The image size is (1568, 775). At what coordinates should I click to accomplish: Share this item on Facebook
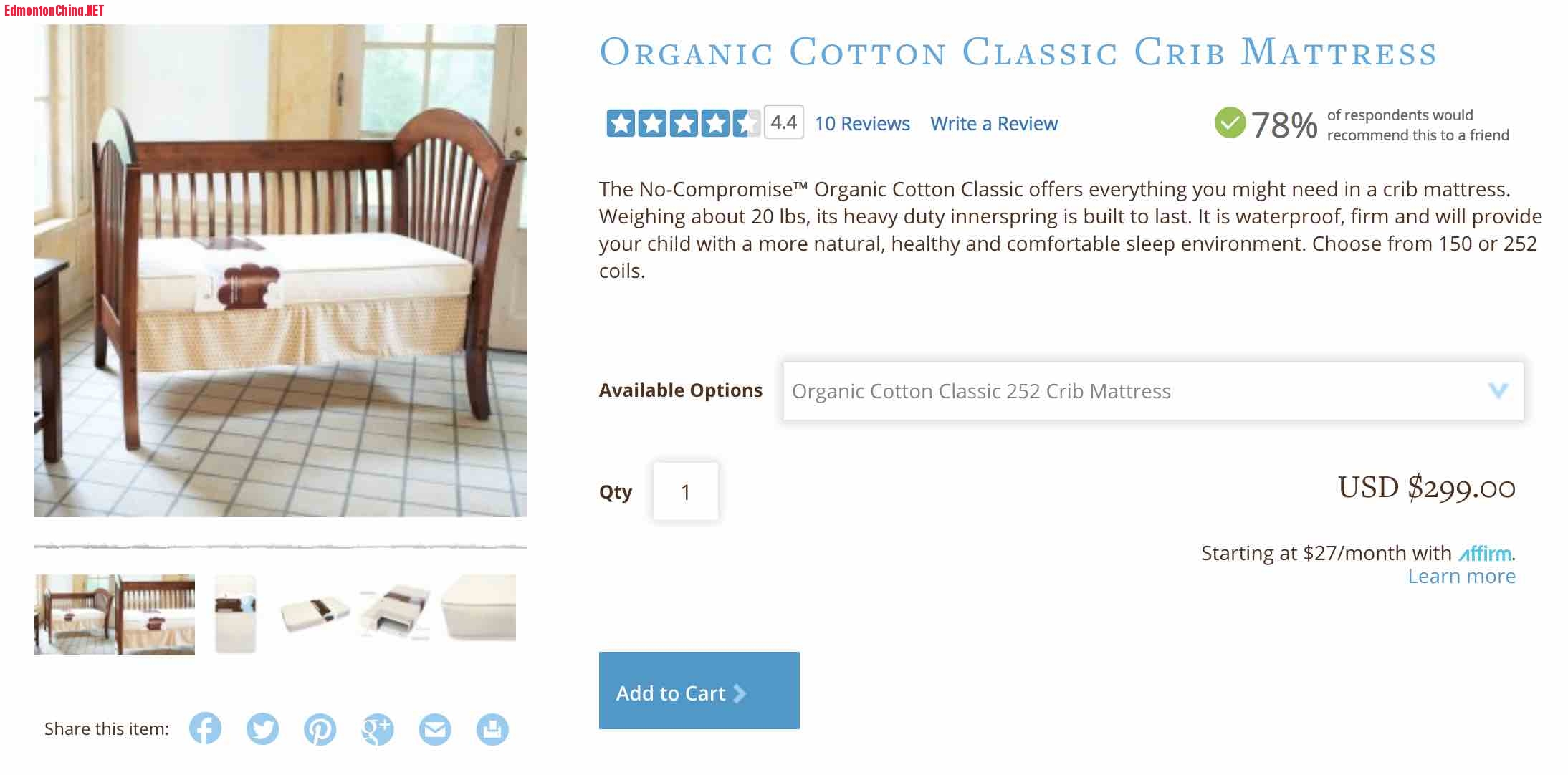[x=205, y=729]
